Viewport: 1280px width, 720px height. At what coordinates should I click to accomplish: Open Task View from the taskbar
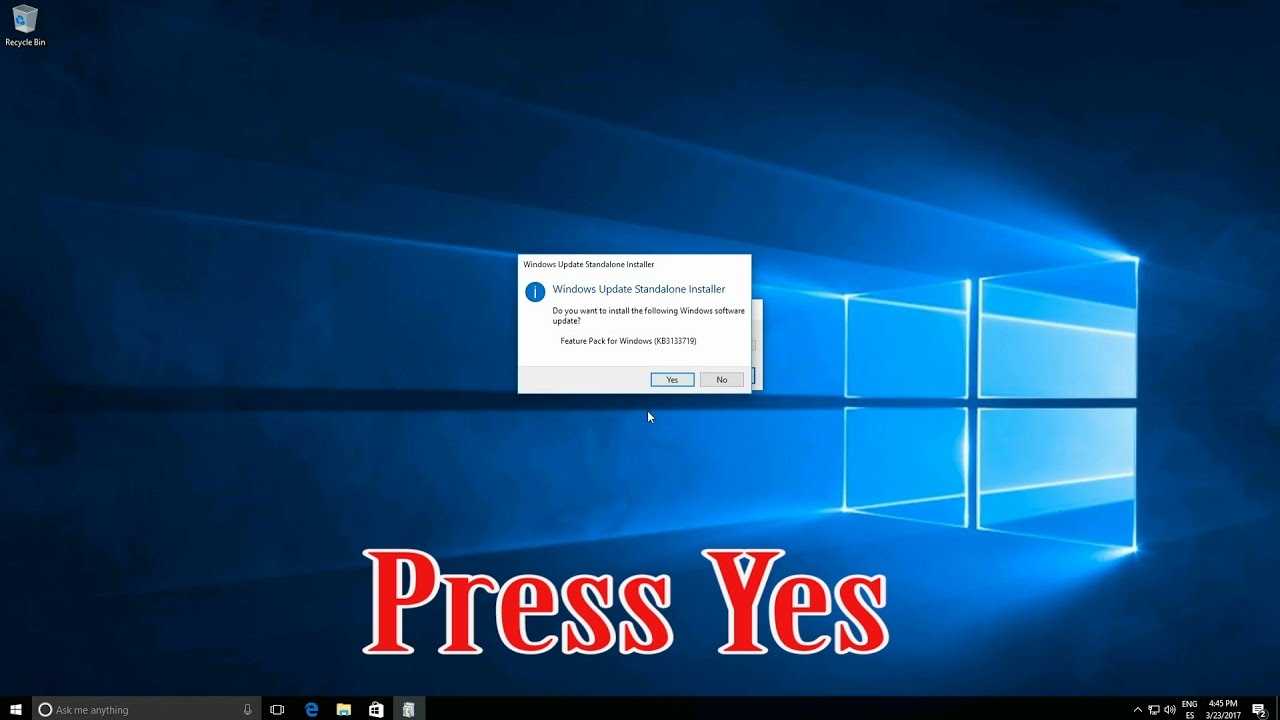pyautogui.click(x=278, y=709)
